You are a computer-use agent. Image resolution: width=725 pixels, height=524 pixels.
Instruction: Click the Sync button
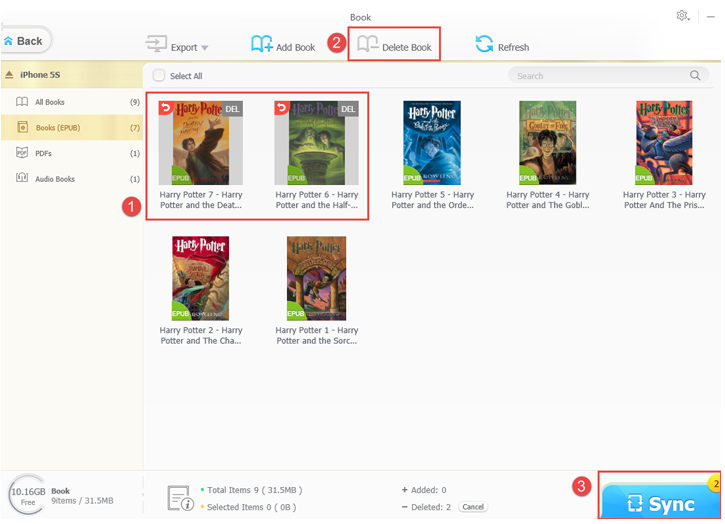[x=659, y=500]
